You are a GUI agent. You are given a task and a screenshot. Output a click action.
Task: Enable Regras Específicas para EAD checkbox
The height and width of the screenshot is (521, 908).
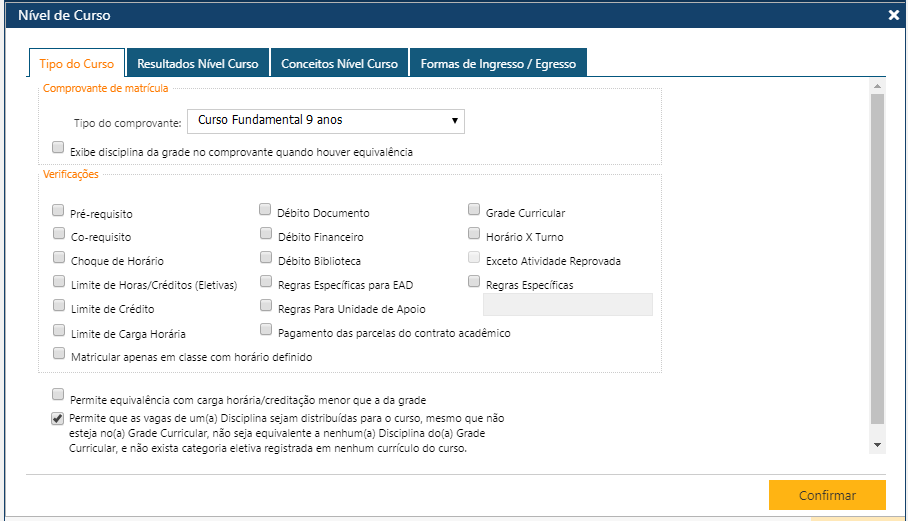pyautogui.click(x=266, y=282)
